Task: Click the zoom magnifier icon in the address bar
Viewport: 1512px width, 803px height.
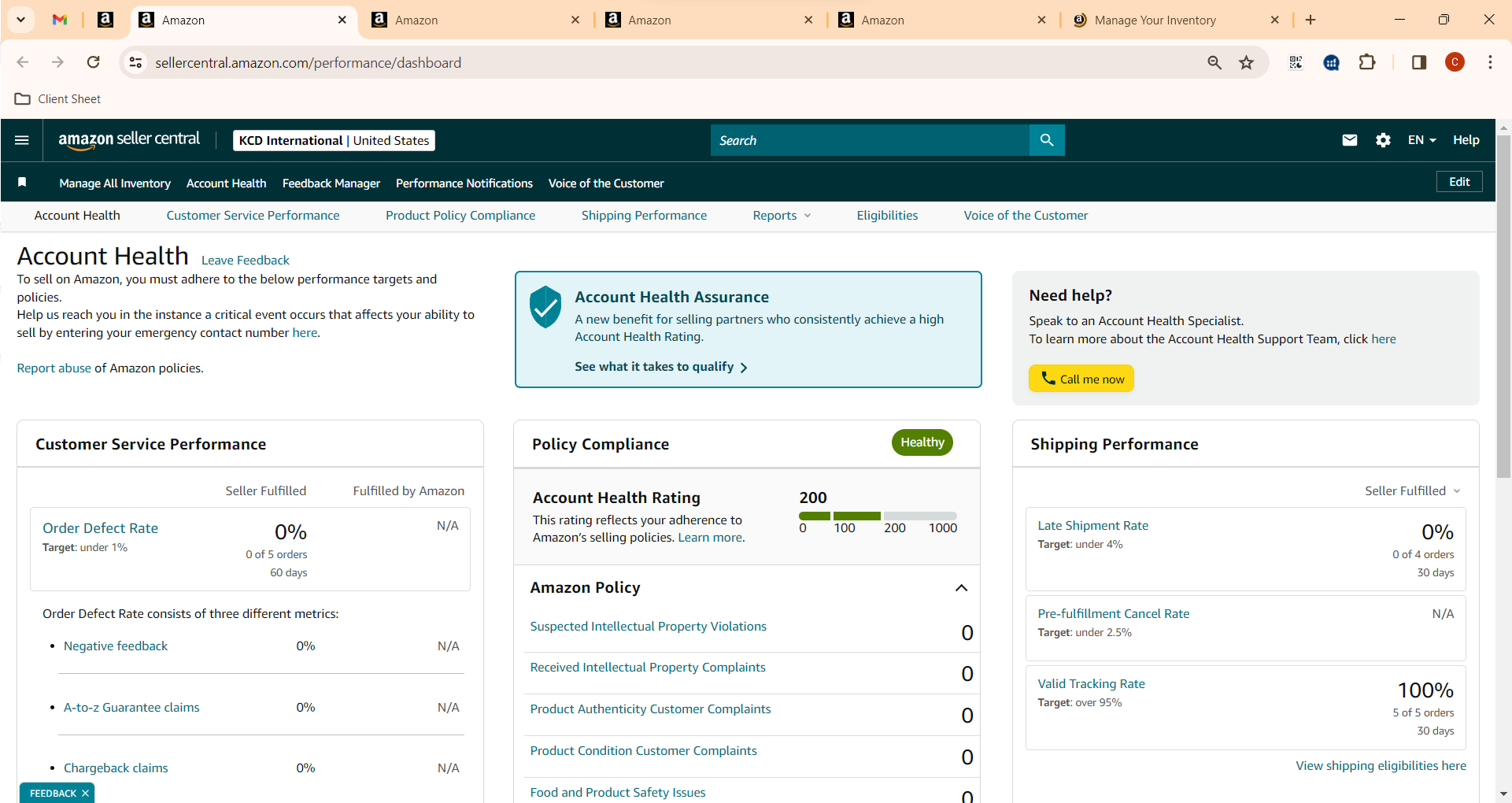Action: [x=1214, y=62]
